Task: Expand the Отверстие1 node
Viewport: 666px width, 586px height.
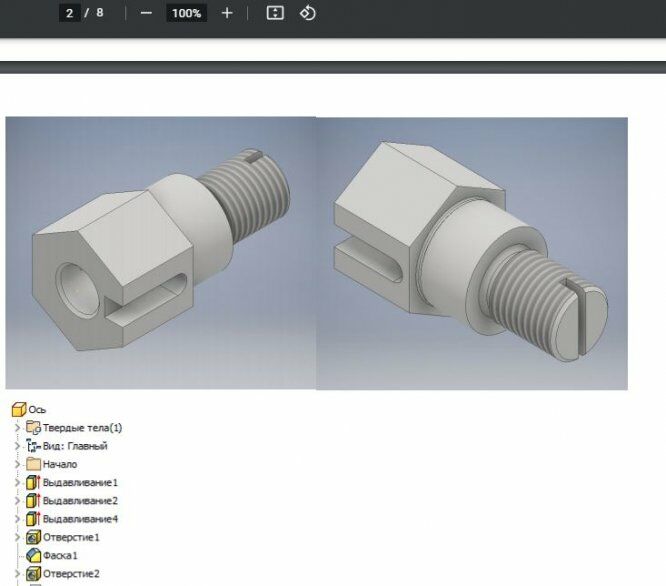Action: pos(17,537)
